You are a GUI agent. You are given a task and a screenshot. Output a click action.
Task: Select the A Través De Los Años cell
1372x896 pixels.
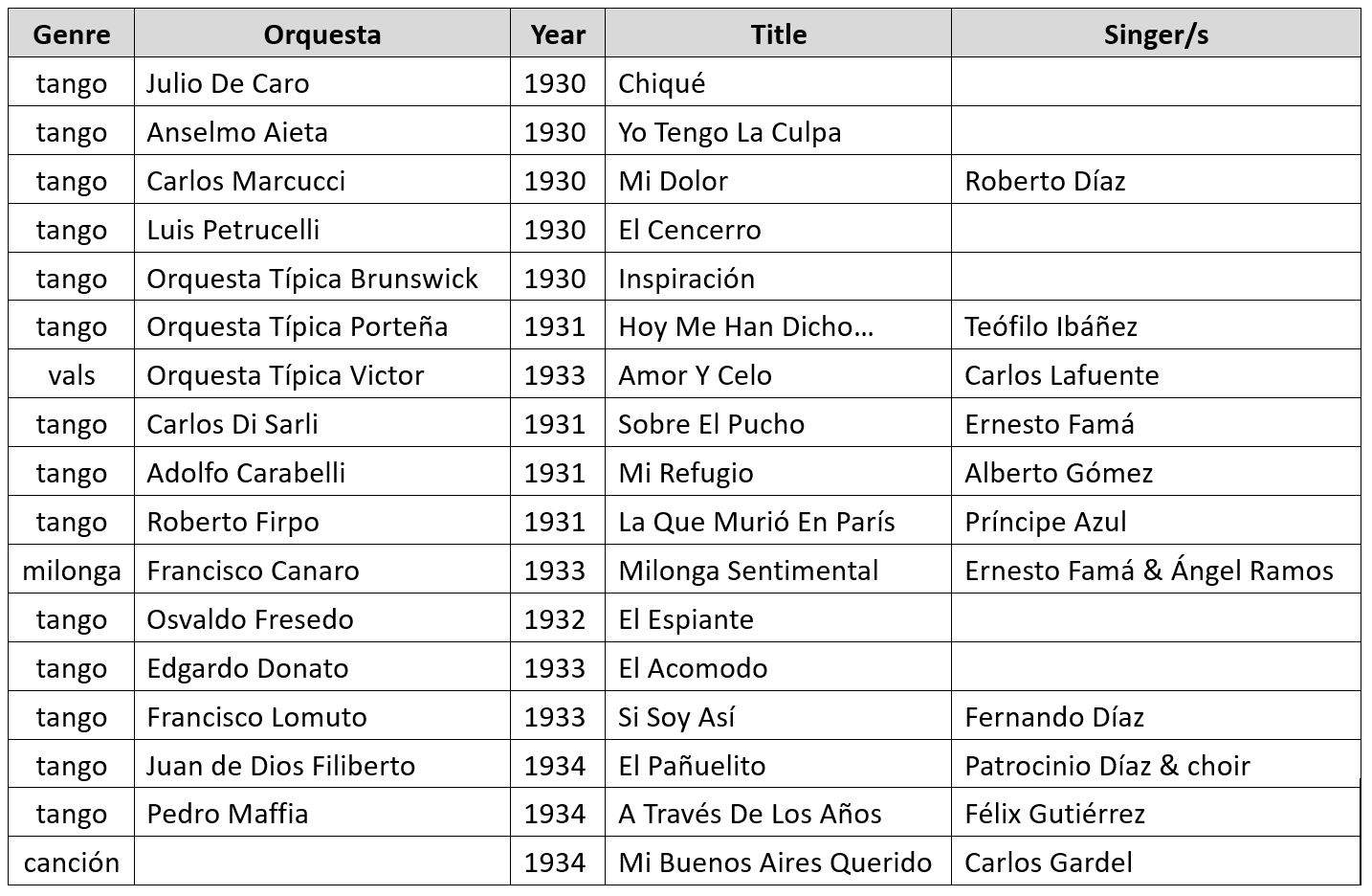(x=750, y=814)
